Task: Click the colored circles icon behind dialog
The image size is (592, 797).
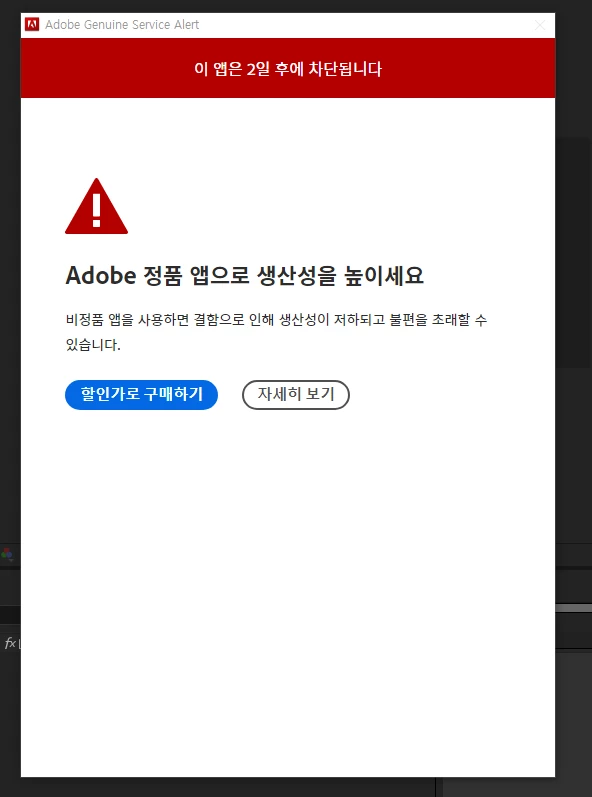Action: [7, 554]
